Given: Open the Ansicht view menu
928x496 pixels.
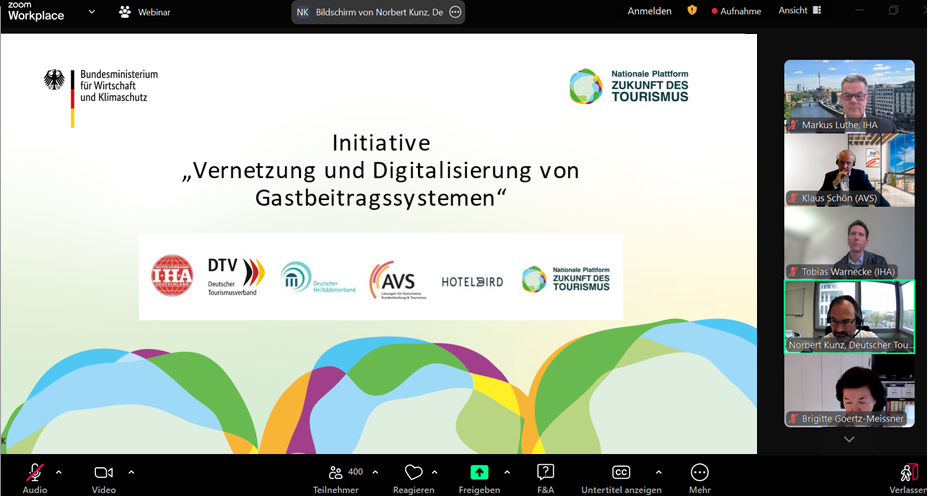Looking at the screenshot, I should (800, 10).
